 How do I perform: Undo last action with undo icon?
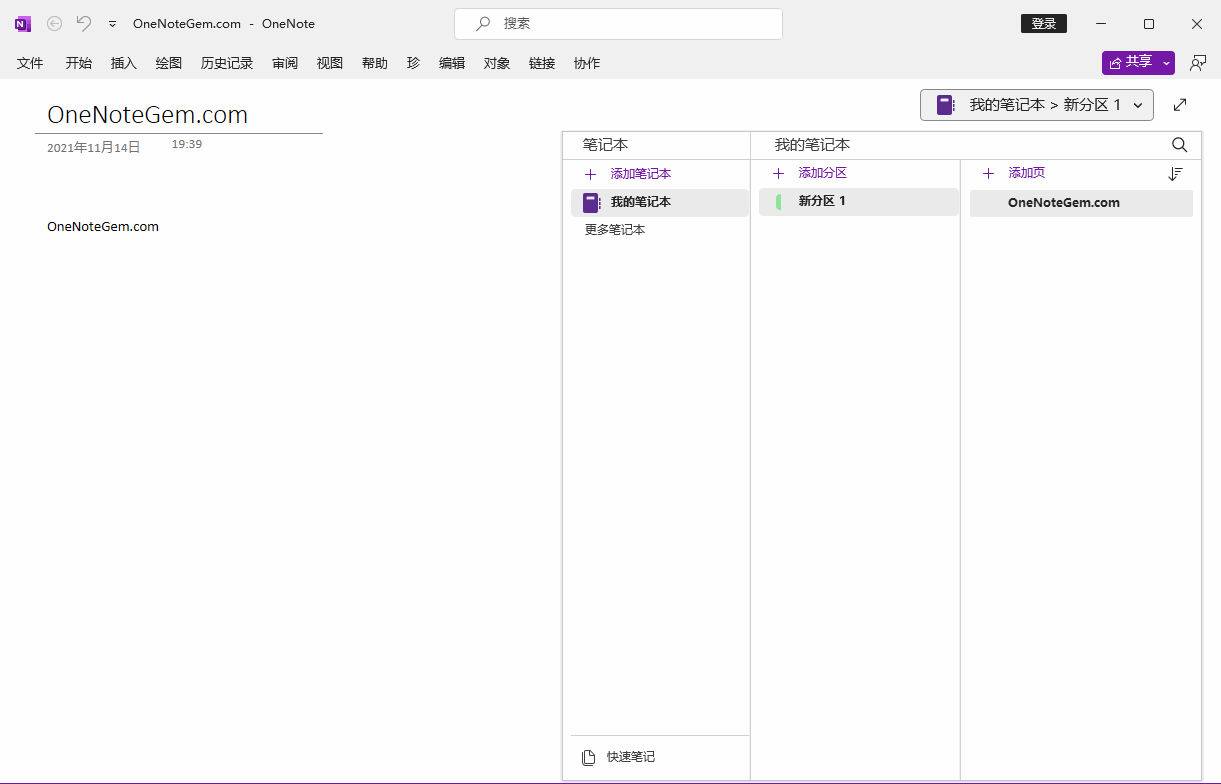[84, 24]
